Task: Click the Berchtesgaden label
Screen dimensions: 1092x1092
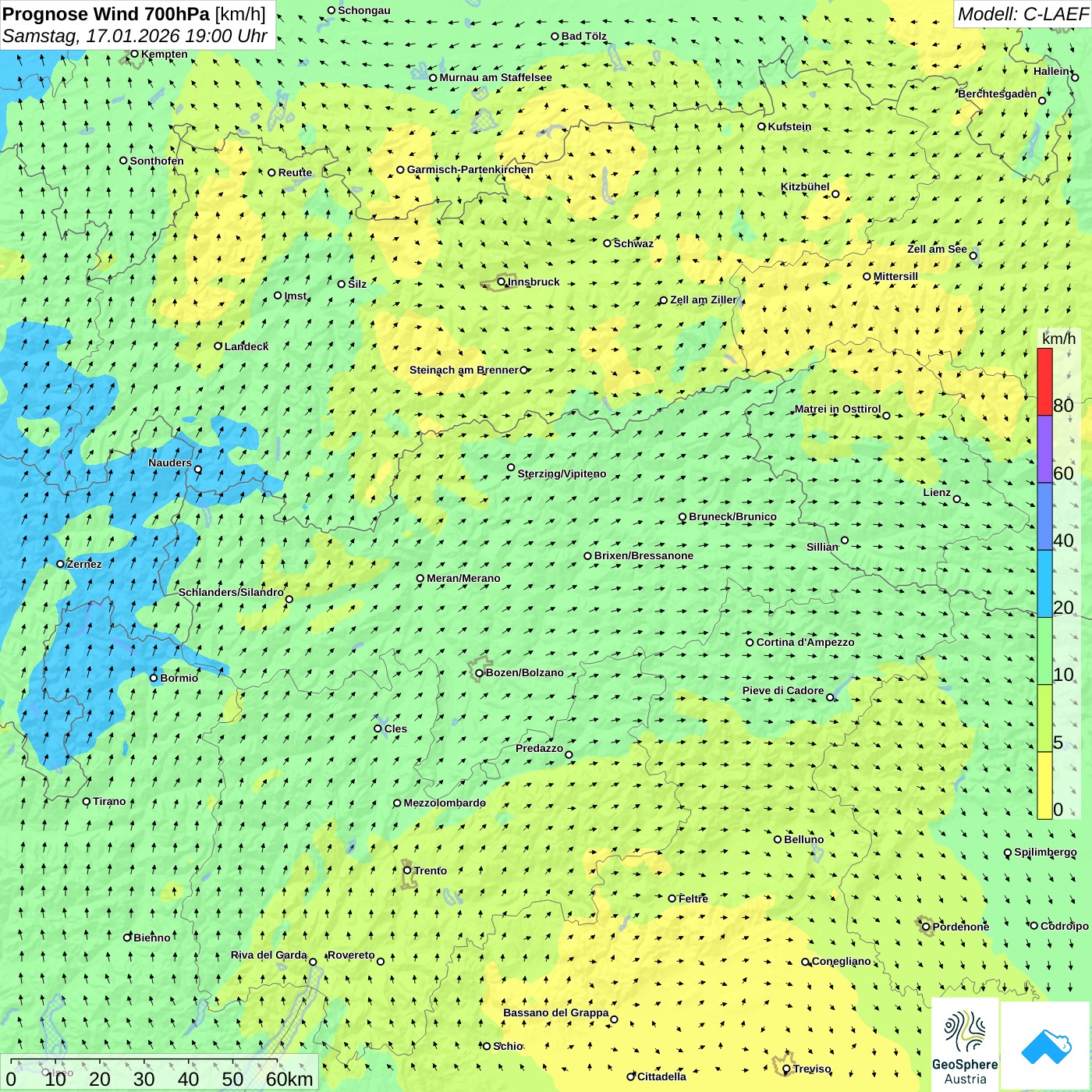Action: pyautogui.click(x=998, y=94)
